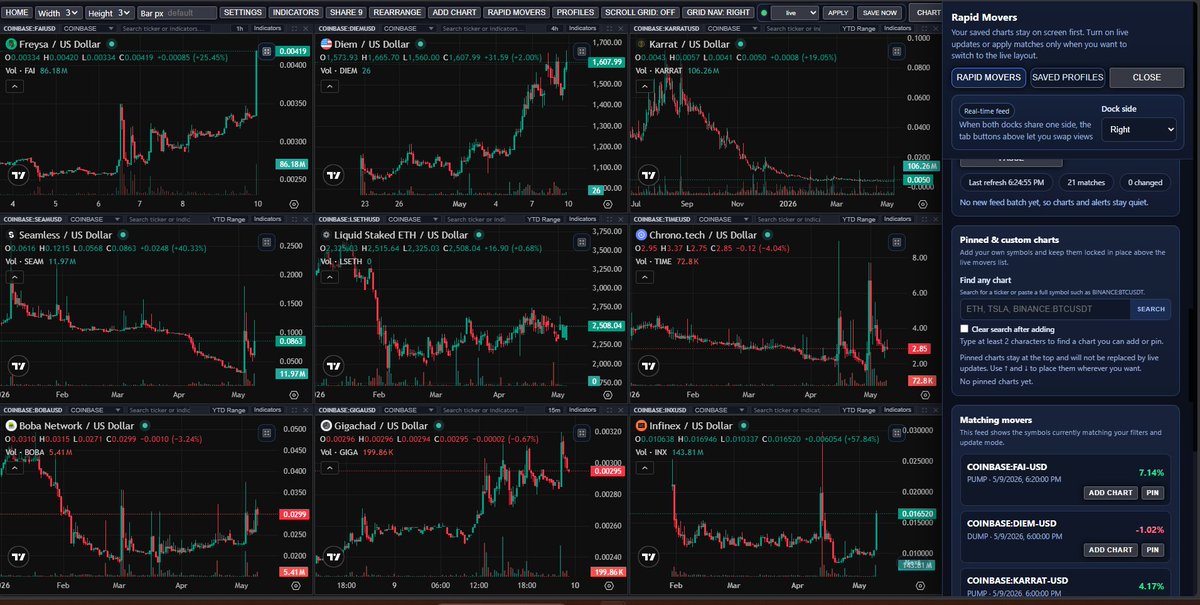Click the PROFILES toolbar button
The height and width of the screenshot is (605, 1200).
click(575, 12)
